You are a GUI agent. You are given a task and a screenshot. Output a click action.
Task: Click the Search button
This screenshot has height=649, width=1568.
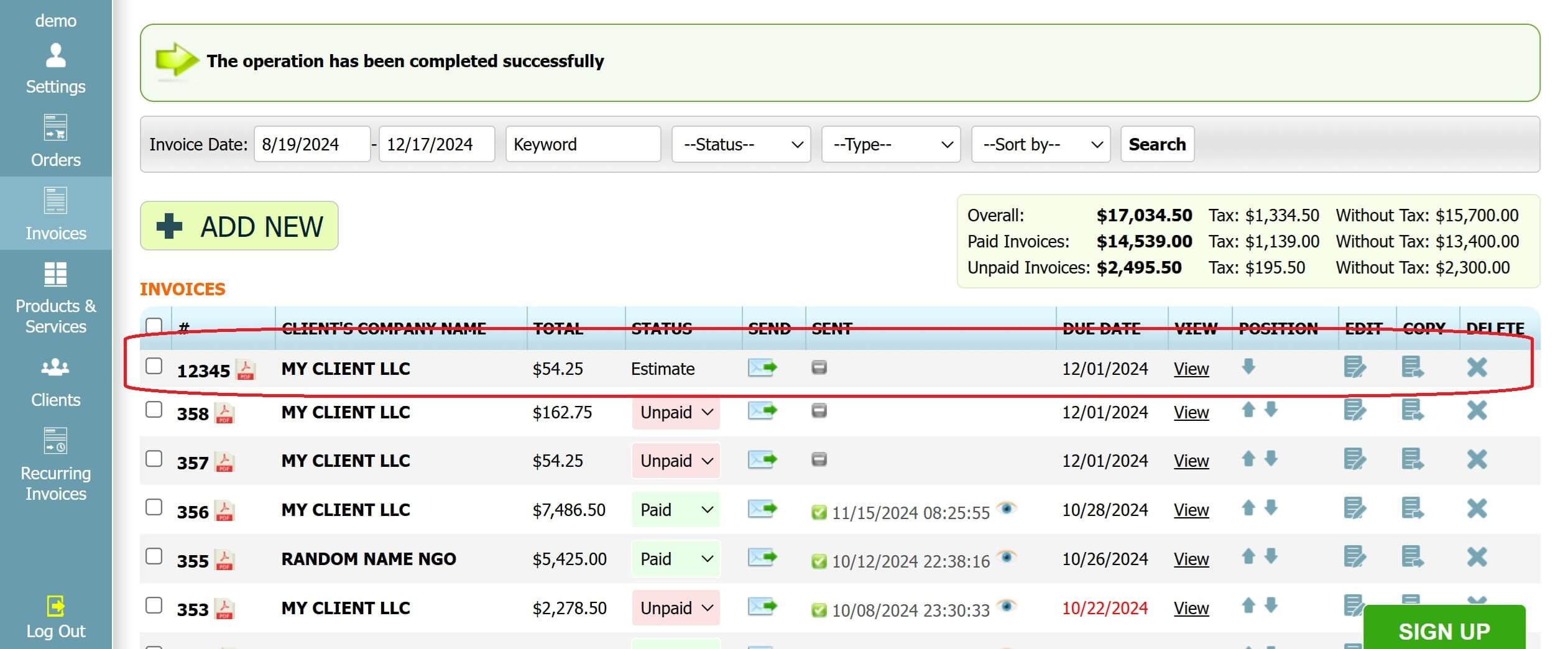1156,144
